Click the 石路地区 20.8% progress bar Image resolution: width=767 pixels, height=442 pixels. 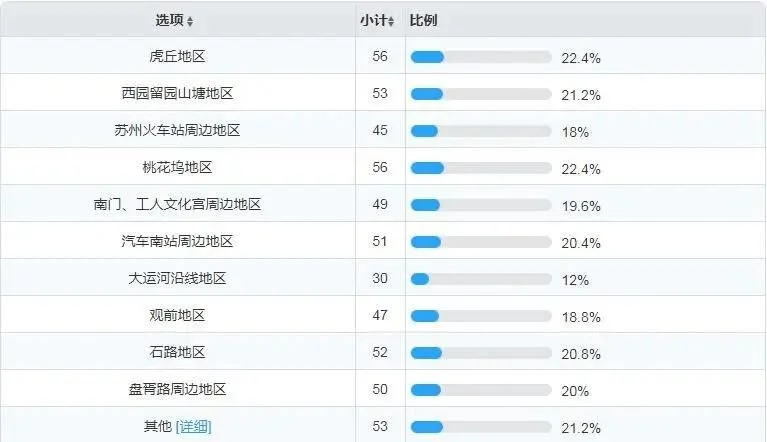click(x=481, y=353)
